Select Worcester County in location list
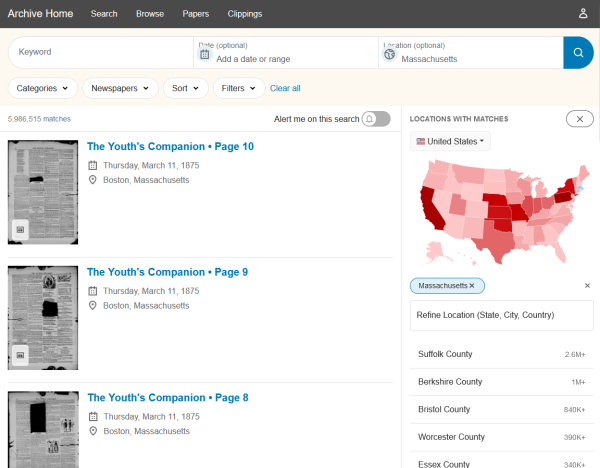Image resolution: width=600 pixels, height=468 pixels. pyautogui.click(x=502, y=437)
